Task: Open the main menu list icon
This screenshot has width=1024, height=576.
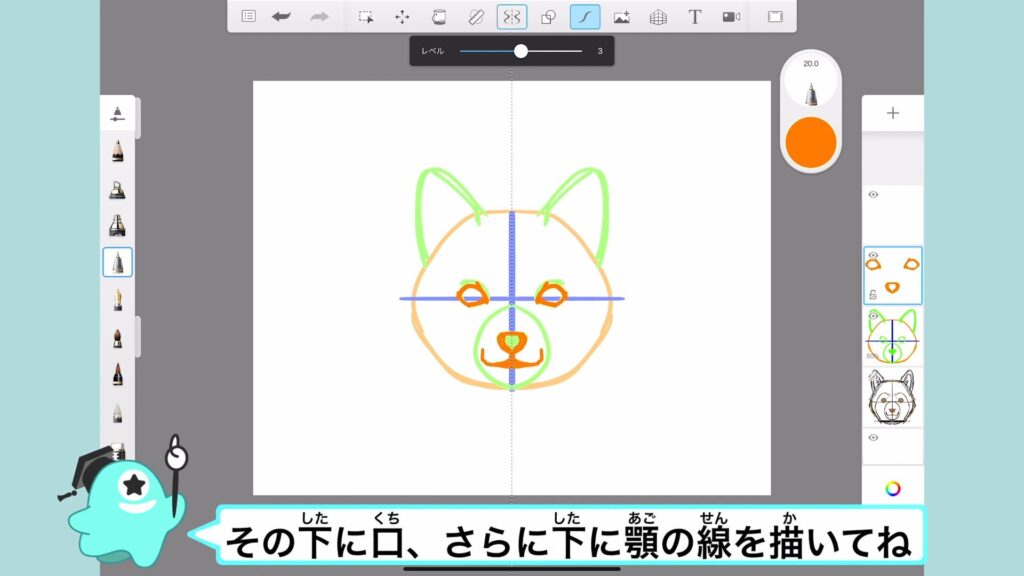Action: (249, 16)
